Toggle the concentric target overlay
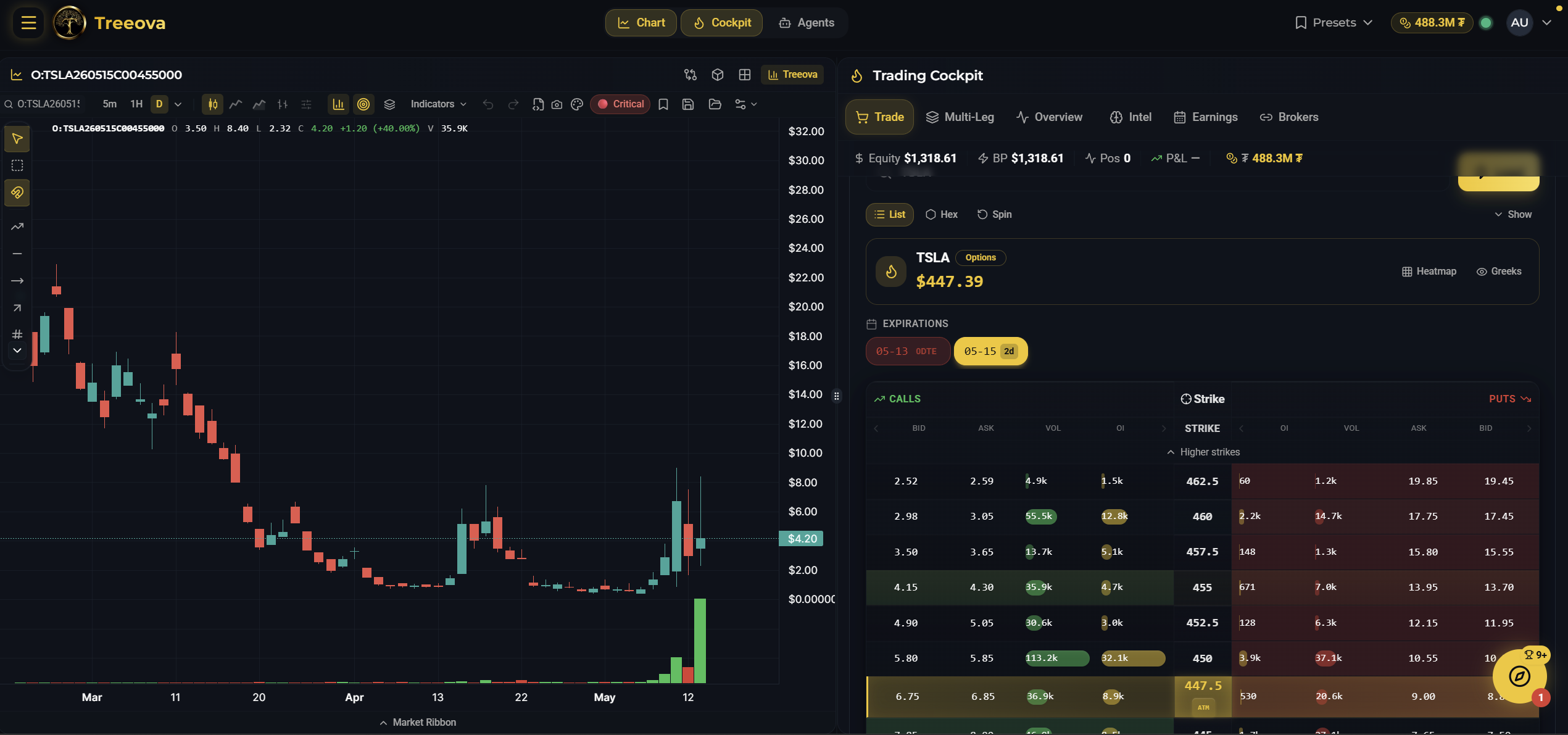The width and height of the screenshot is (1568, 735). 363,104
